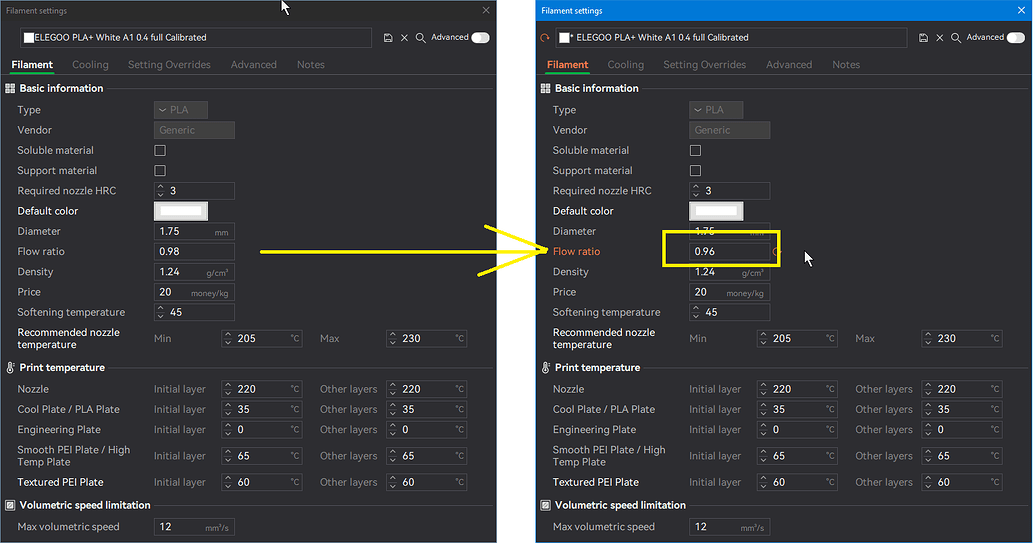Screen dimensions: 1035x543
Task: Click Flow ratio field 0.96 in right window
Action: pos(729,251)
